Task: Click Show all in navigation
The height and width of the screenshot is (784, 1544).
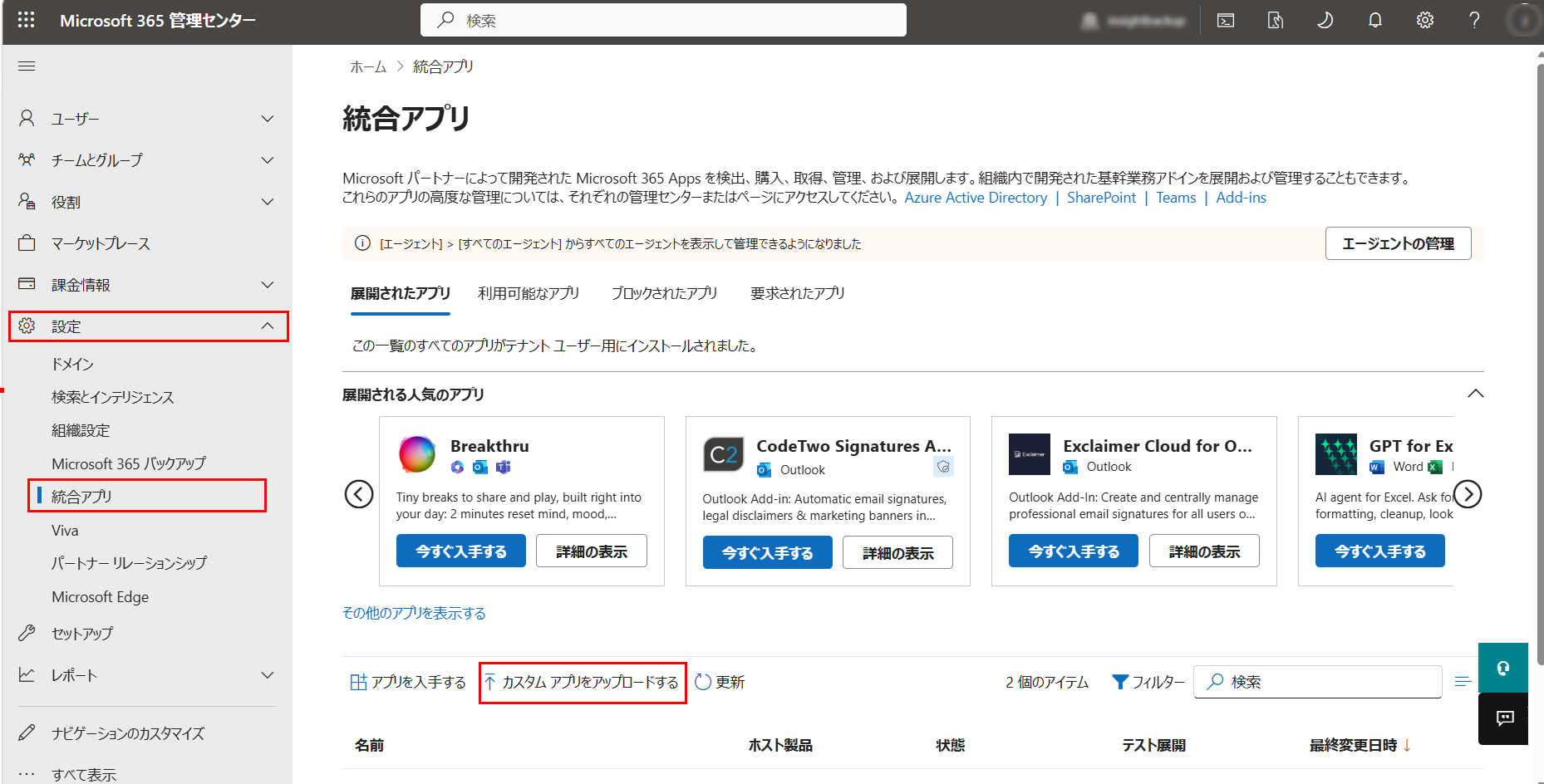Action: coord(84,774)
